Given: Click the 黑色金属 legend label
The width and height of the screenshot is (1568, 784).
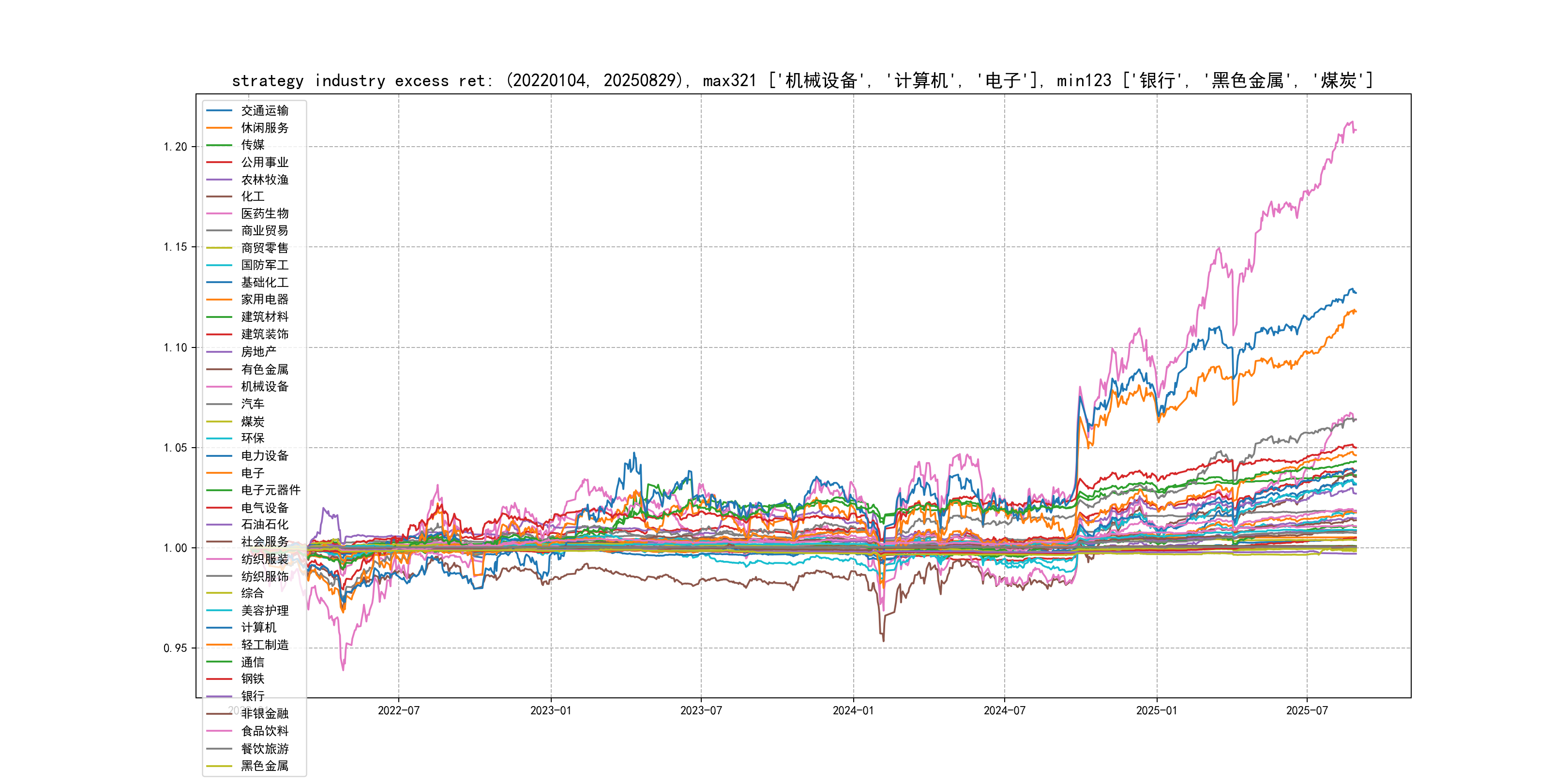Looking at the screenshot, I should point(264,766).
